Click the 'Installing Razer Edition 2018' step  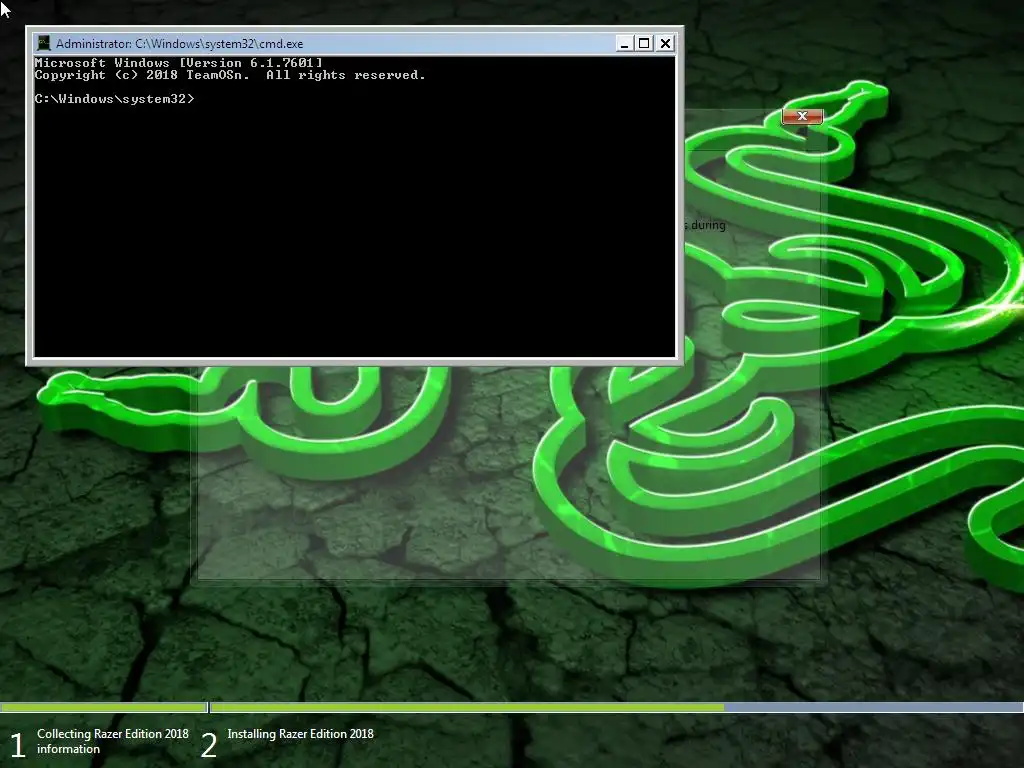[300, 734]
